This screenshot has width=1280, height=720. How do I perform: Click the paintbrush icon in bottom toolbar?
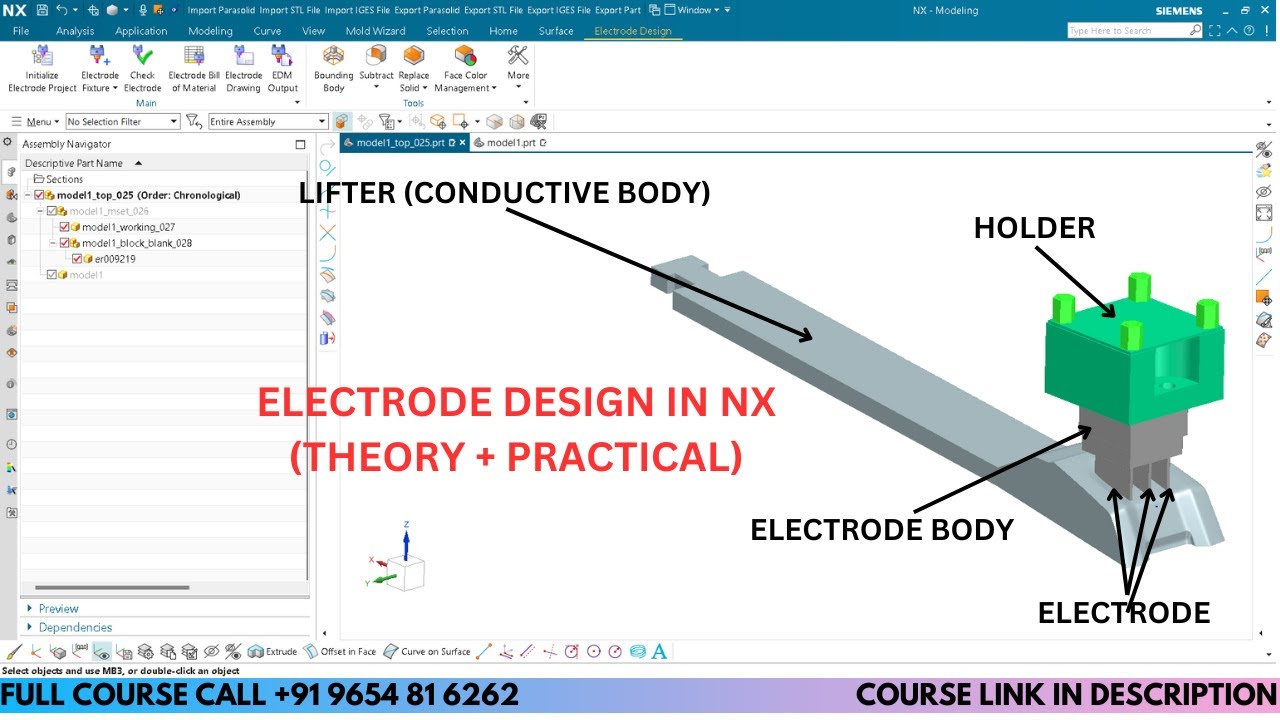pyautogui.click(x=14, y=651)
